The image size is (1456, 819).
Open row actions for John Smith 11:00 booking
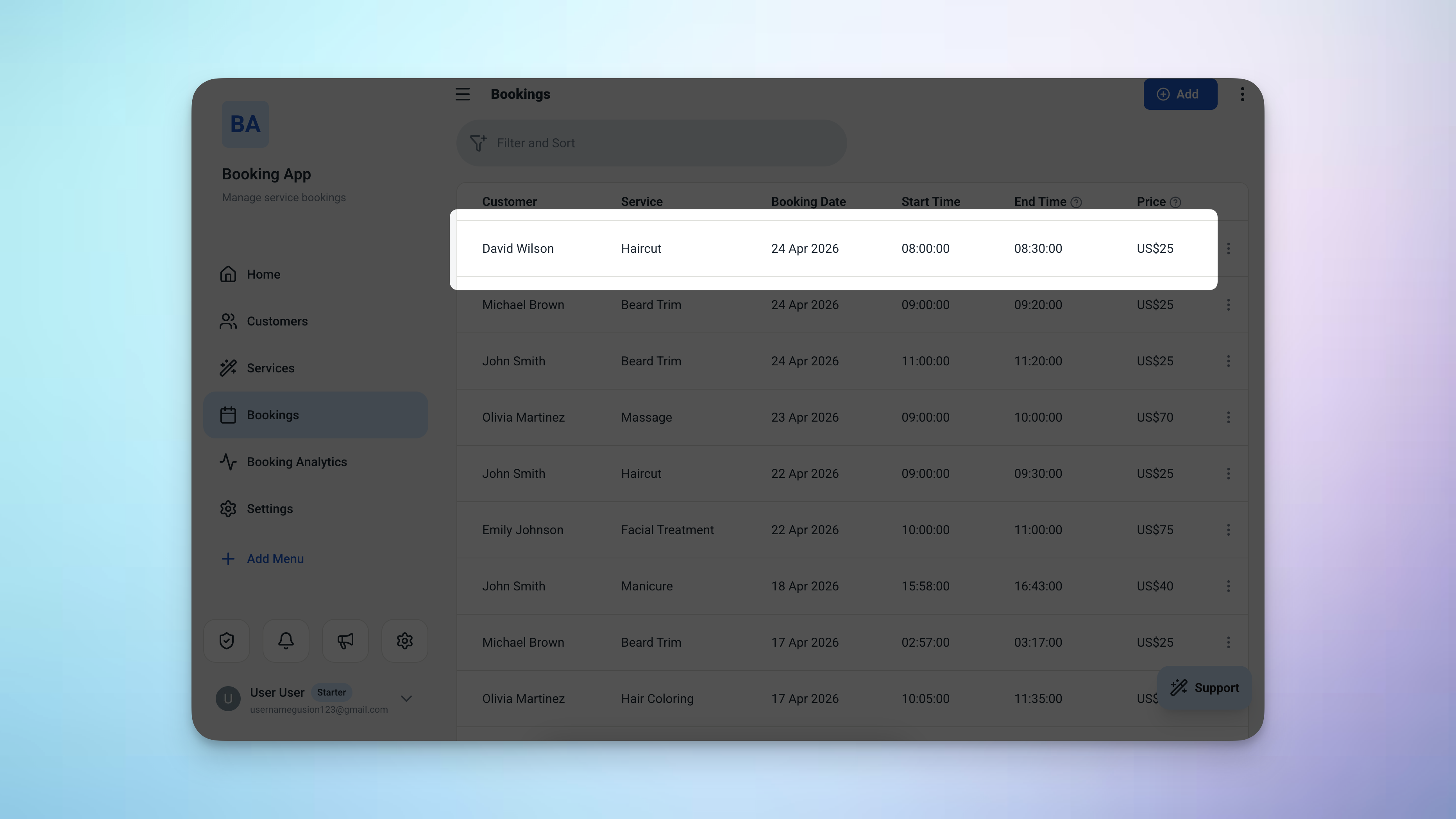coord(1228,361)
